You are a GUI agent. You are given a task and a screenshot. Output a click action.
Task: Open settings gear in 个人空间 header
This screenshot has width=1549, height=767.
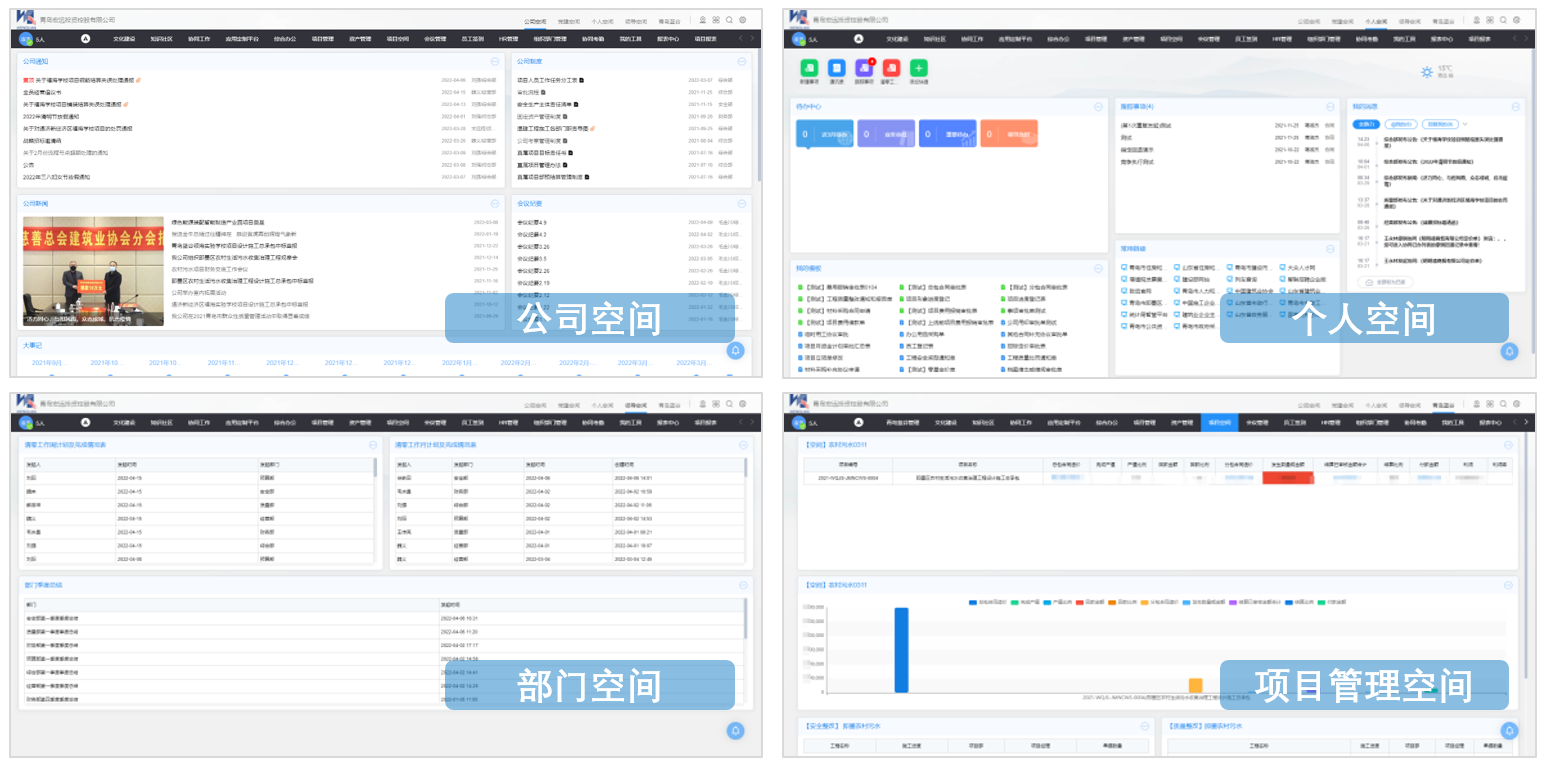coord(1516,20)
